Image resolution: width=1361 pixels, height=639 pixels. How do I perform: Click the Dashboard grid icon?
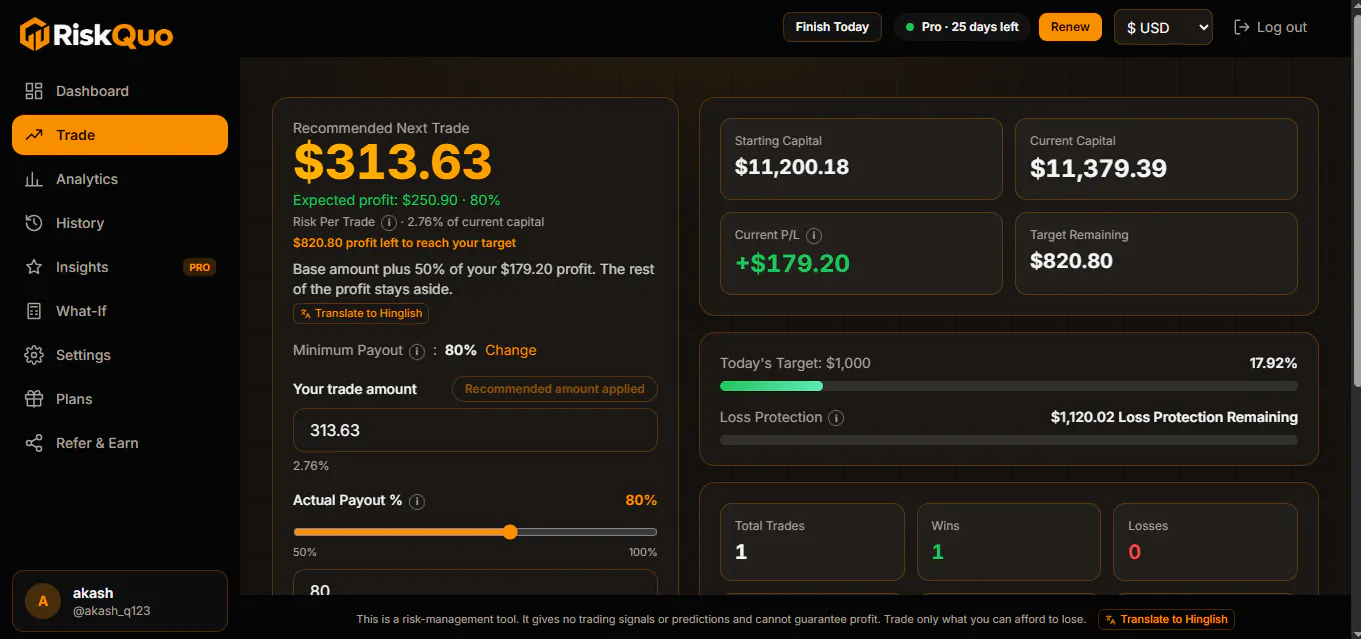pos(34,91)
